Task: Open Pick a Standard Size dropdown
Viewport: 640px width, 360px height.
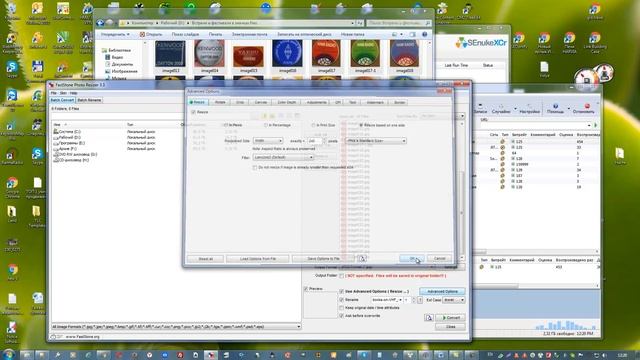Action: click(376, 141)
